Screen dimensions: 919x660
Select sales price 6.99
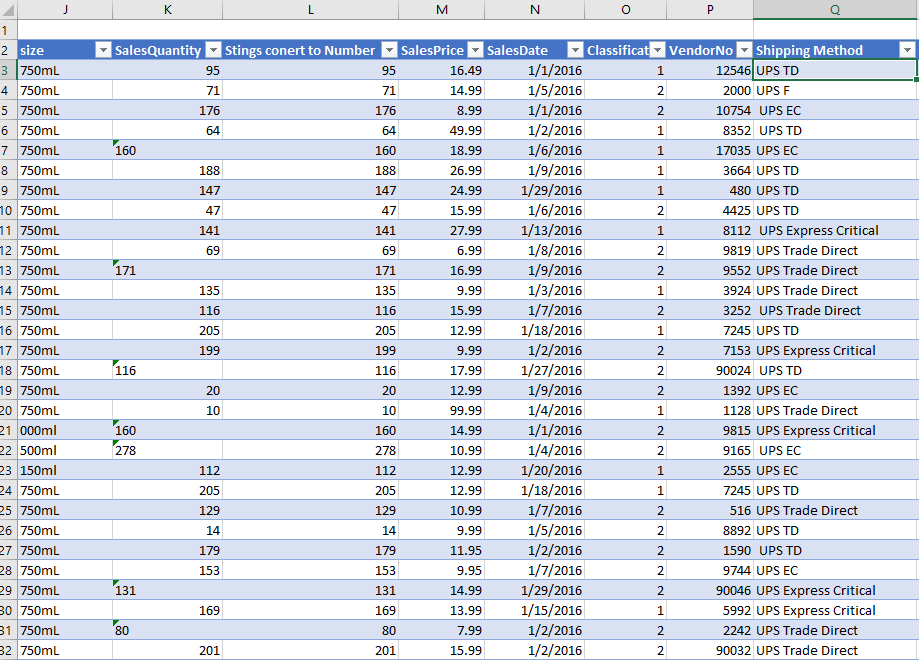tap(442, 250)
